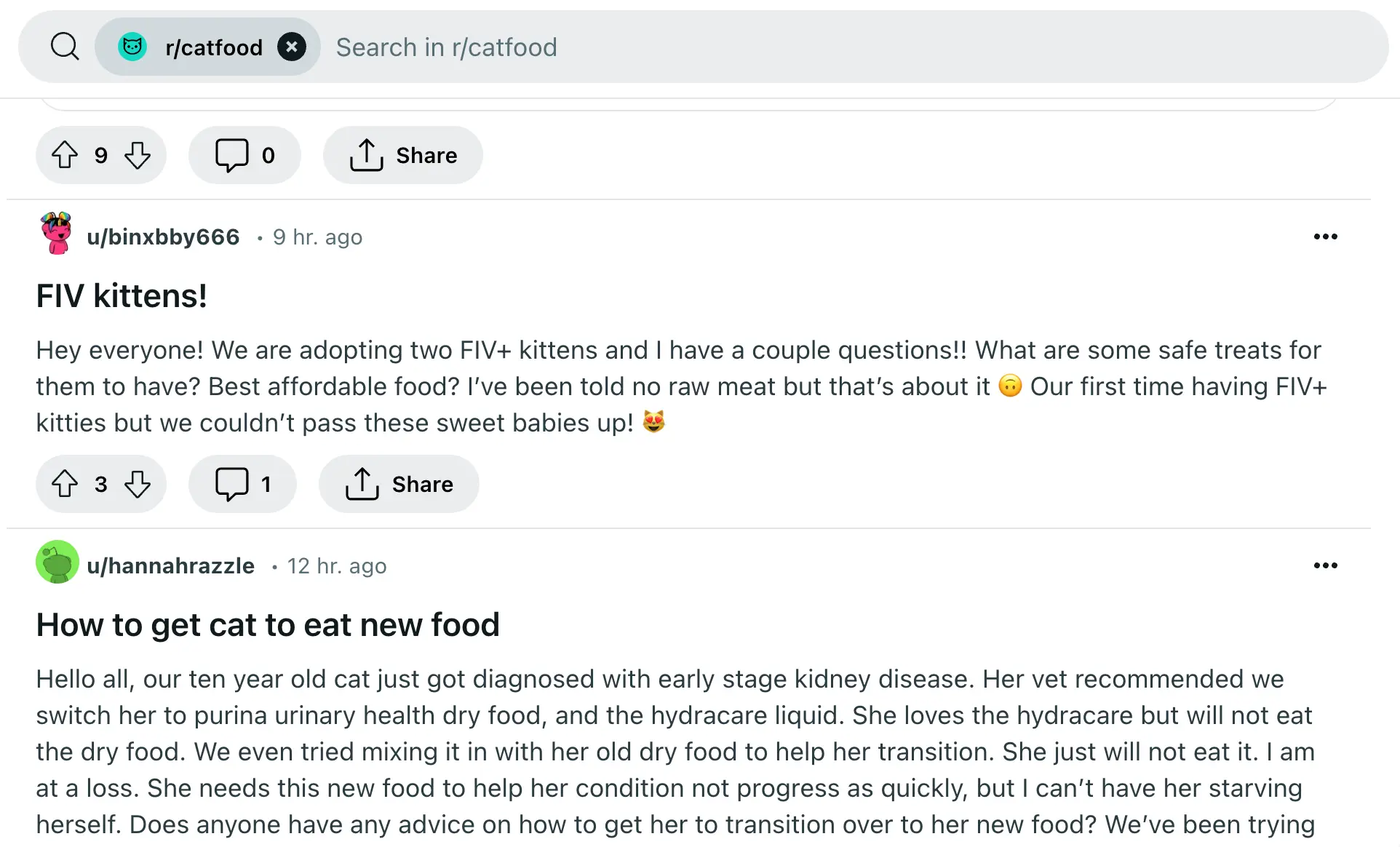1400x847 pixels.
Task: Open u/binxbby666 avatar profile
Action: (x=57, y=234)
